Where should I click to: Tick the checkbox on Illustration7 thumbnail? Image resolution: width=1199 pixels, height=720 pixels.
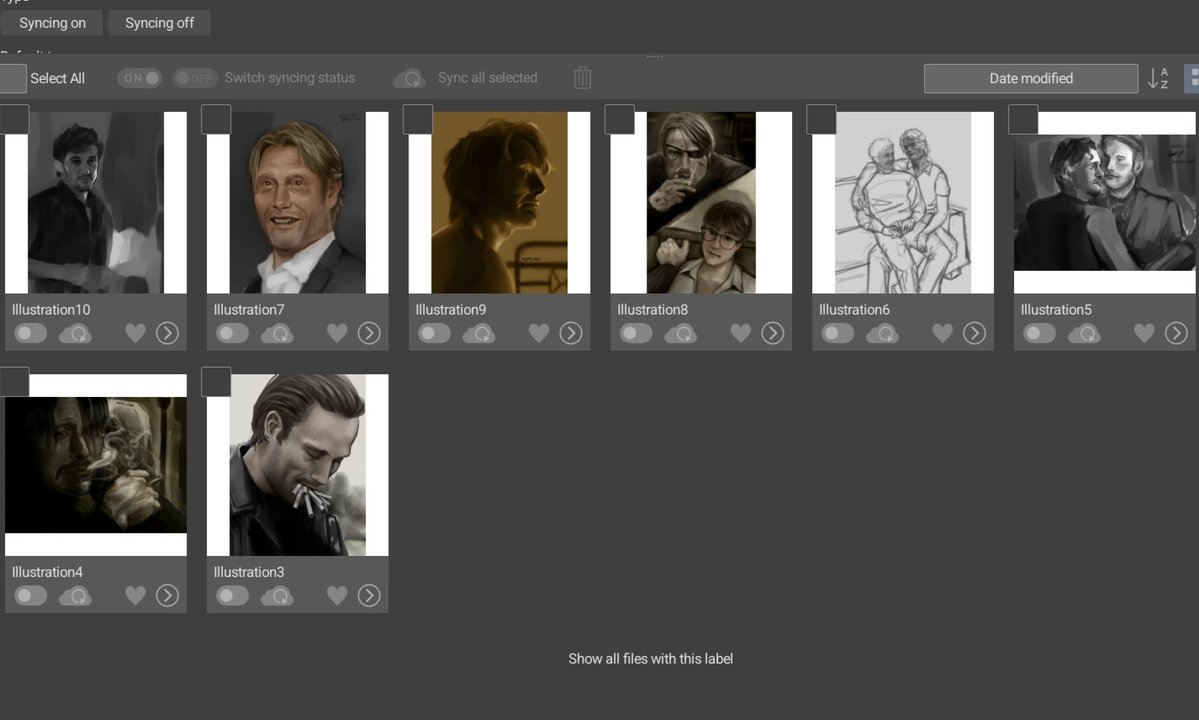click(216, 119)
